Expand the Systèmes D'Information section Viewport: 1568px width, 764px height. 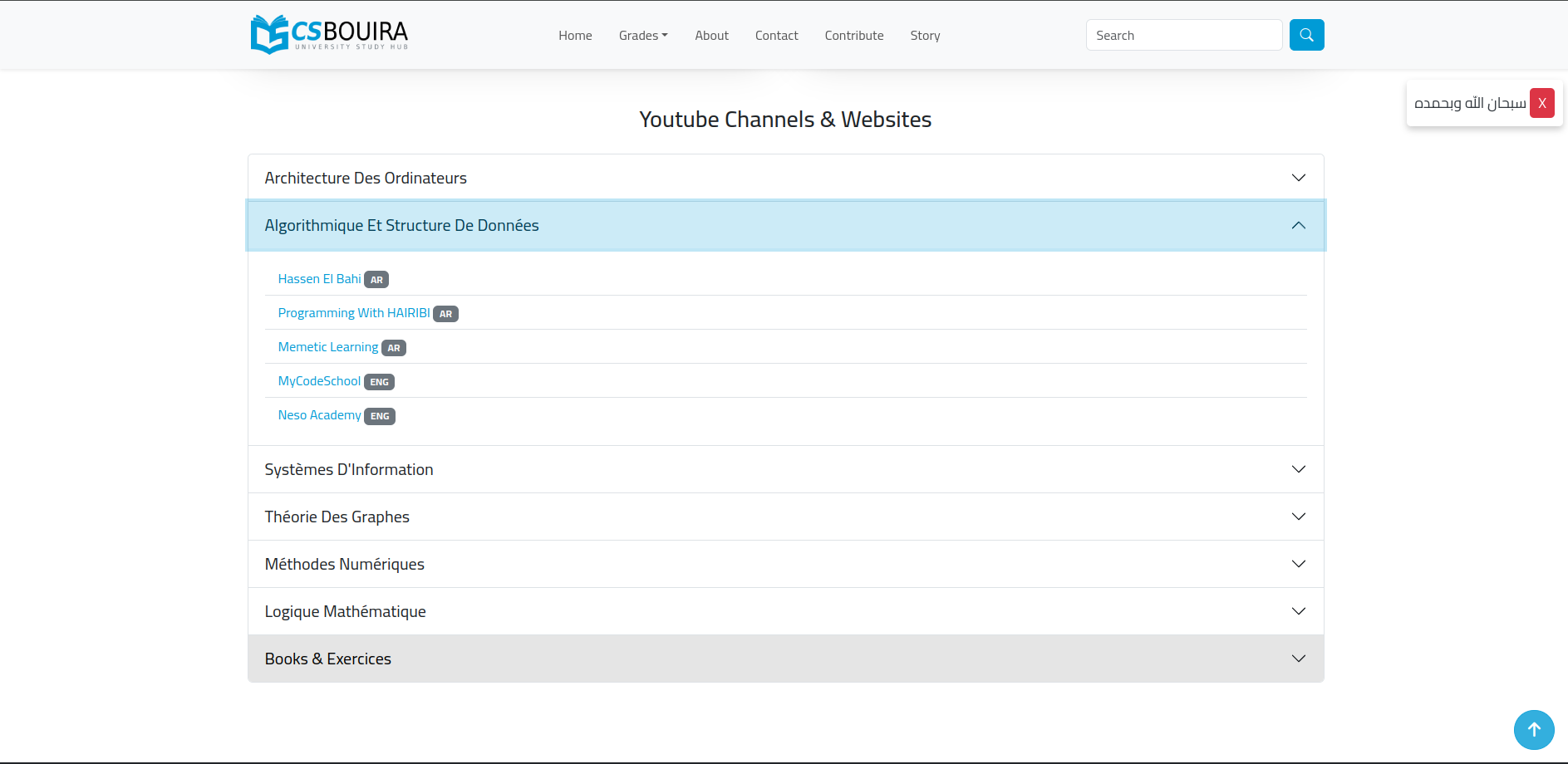point(785,469)
